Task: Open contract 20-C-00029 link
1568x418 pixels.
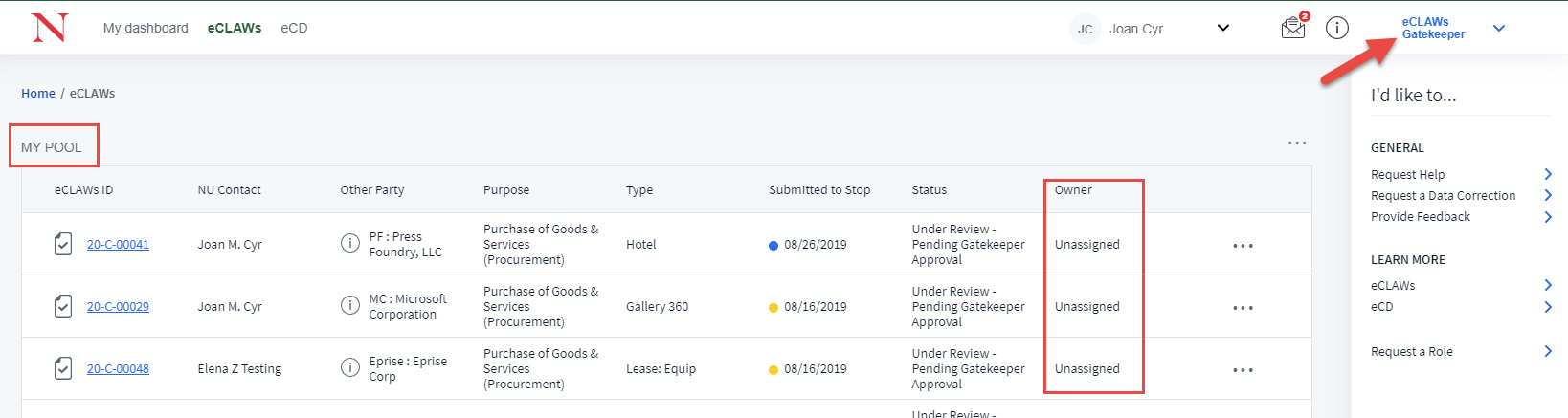Action: coord(118,306)
